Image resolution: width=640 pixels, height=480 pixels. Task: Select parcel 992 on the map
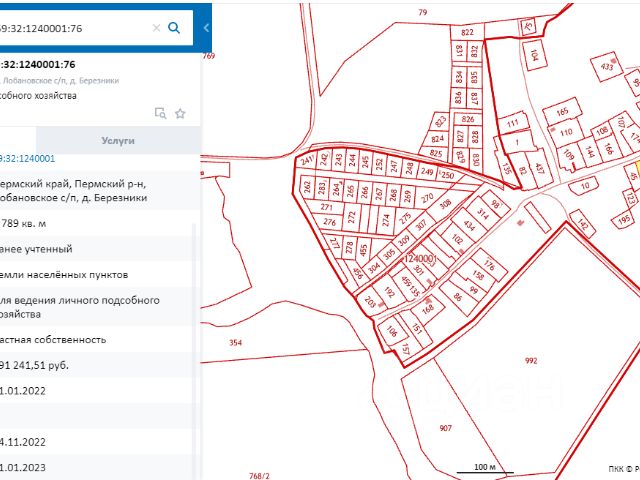(x=530, y=360)
